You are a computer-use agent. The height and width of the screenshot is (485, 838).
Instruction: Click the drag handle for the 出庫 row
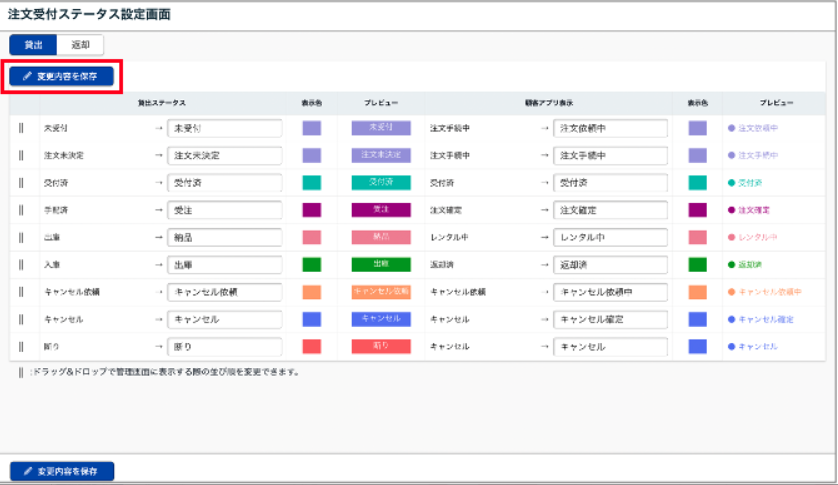20,237
